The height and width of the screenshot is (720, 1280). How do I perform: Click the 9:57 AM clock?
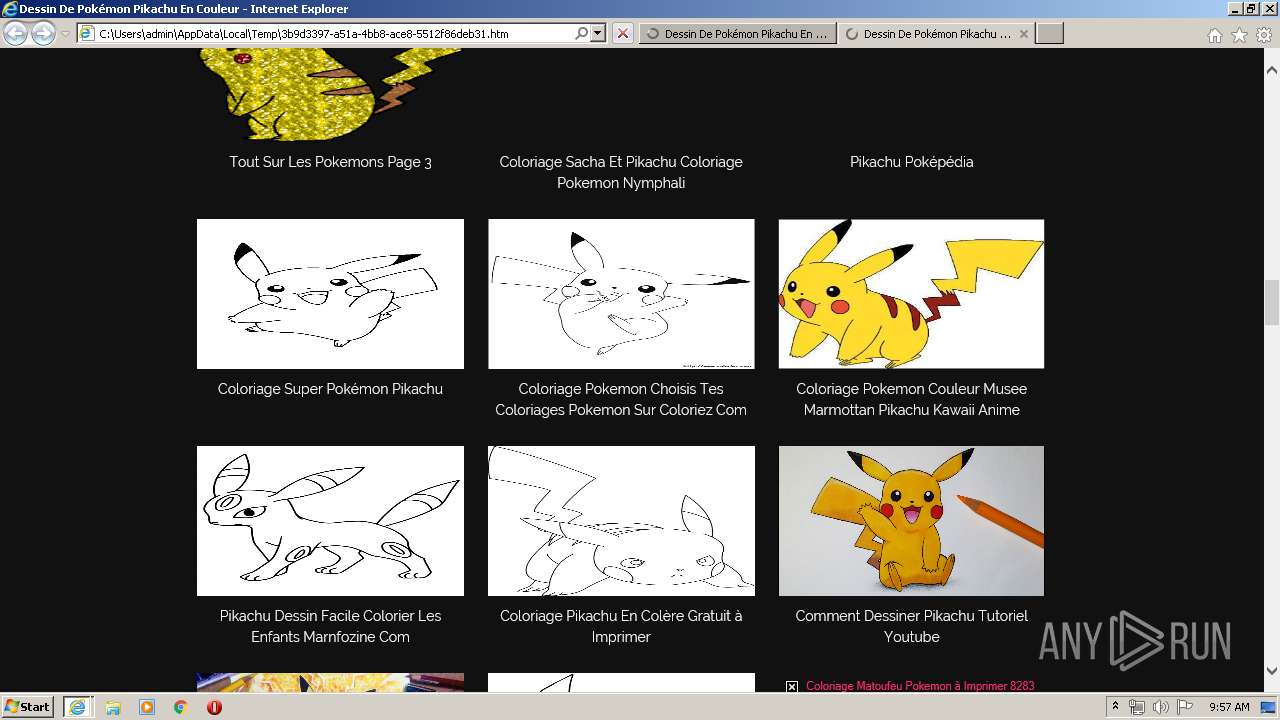tap(1229, 707)
